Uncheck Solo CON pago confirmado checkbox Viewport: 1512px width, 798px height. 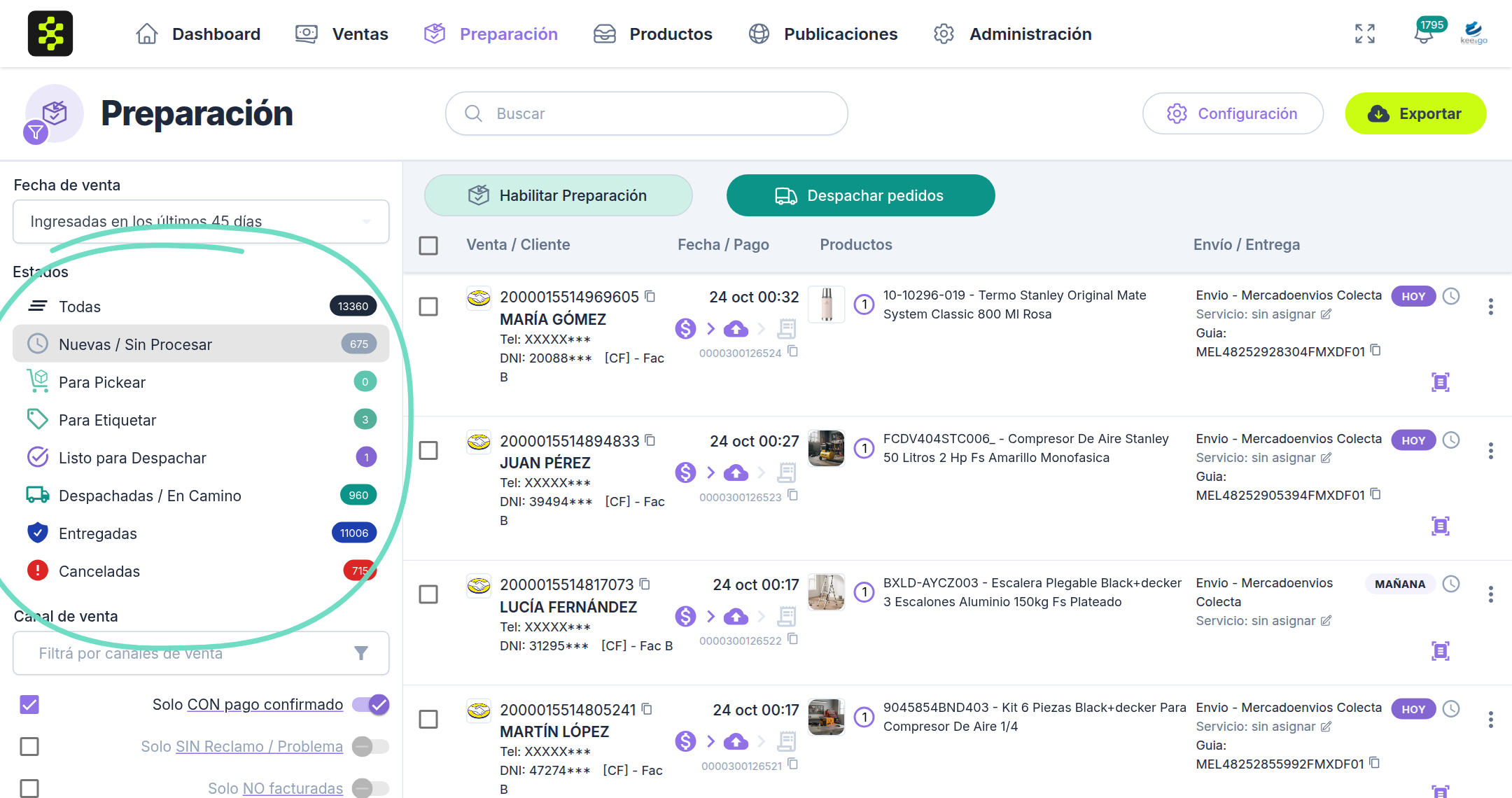click(29, 704)
